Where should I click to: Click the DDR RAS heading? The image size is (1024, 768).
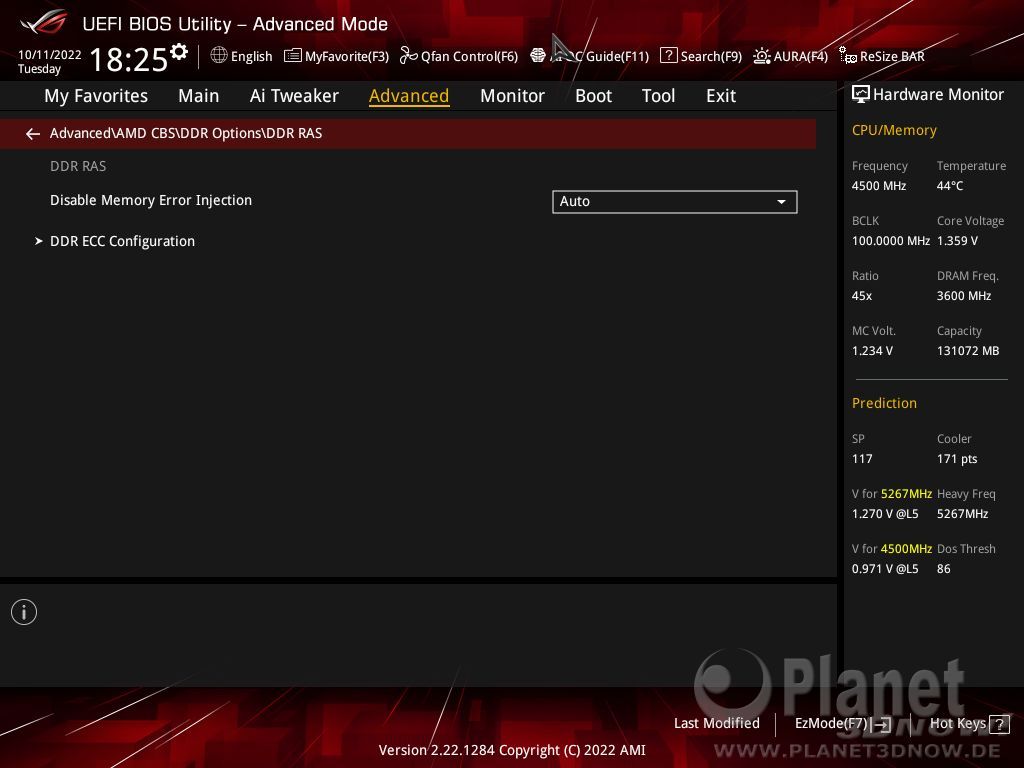pyautogui.click(x=78, y=166)
